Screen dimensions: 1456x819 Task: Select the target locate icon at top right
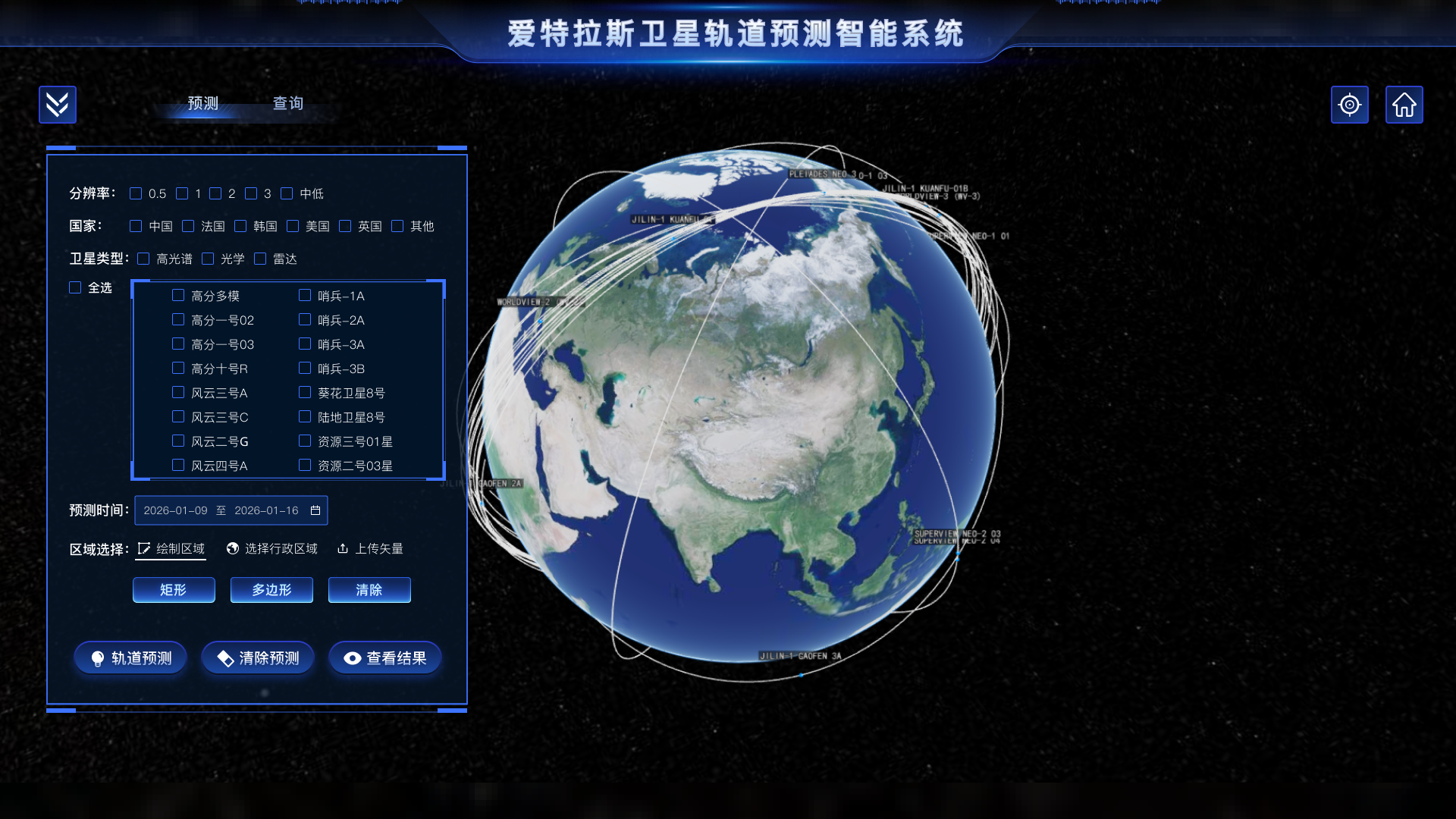[1350, 105]
